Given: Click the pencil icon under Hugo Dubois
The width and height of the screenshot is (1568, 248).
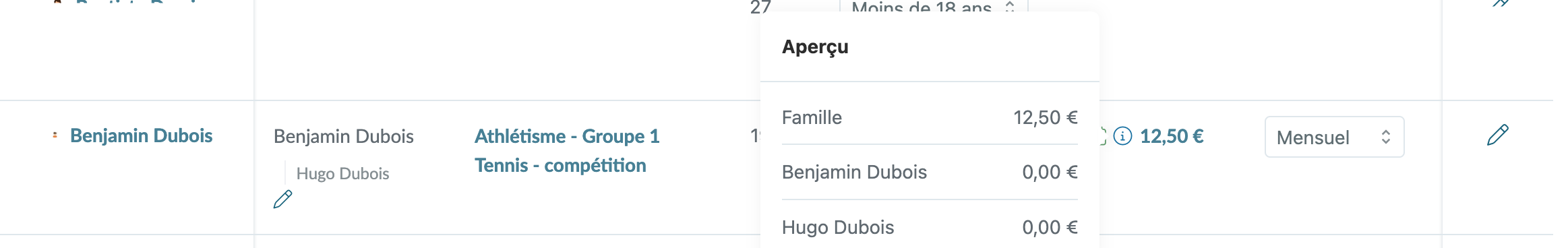Looking at the screenshot, I should [x=283, y=199].
